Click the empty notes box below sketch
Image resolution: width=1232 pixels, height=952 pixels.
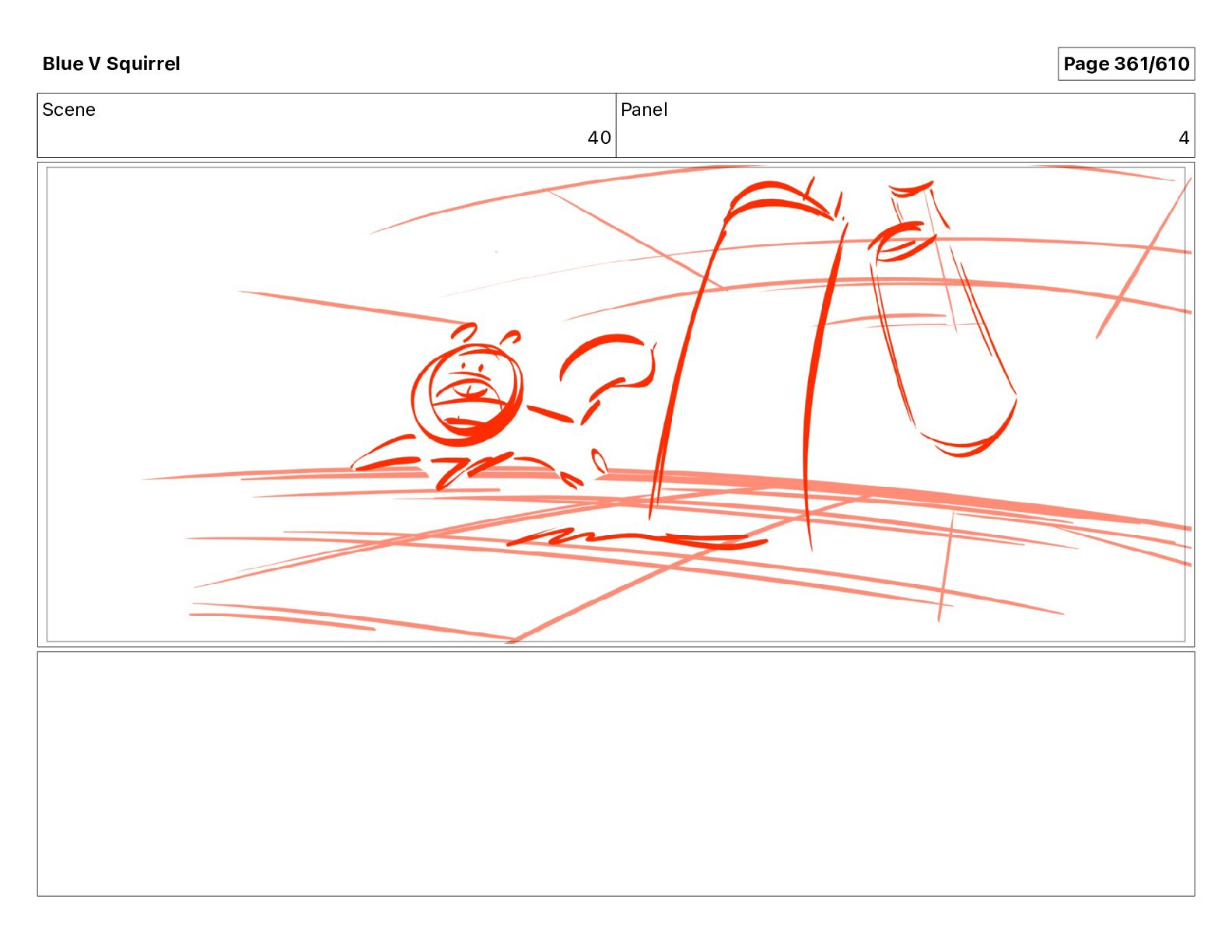(x=616, y=774)
